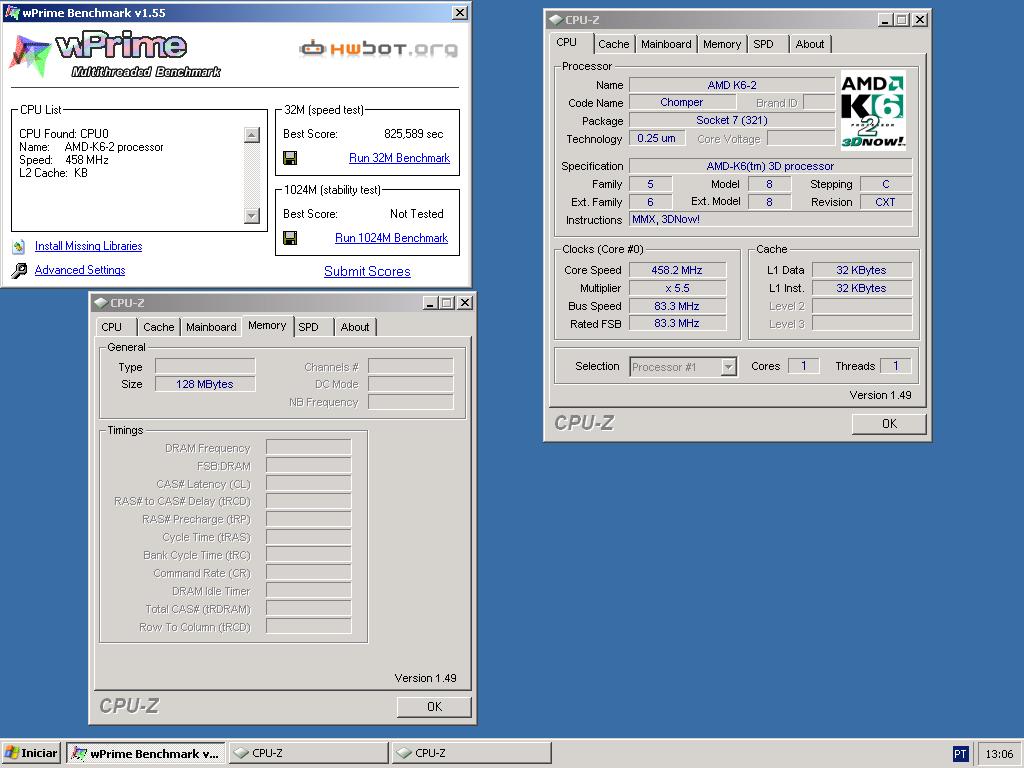Click the Multiplier x 5.5 value
The width and height of the screenshot is (1024, 768).
(x=677, y=289)
